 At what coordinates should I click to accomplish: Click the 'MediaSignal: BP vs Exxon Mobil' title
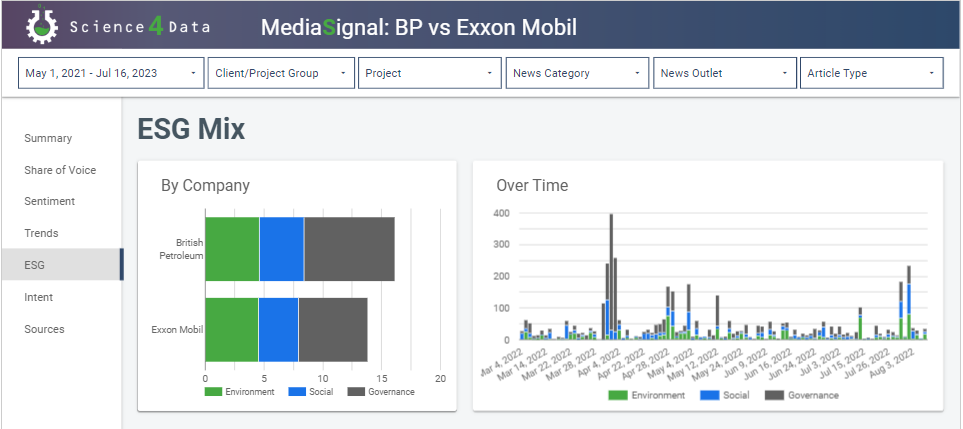click(x=419, y=27)
